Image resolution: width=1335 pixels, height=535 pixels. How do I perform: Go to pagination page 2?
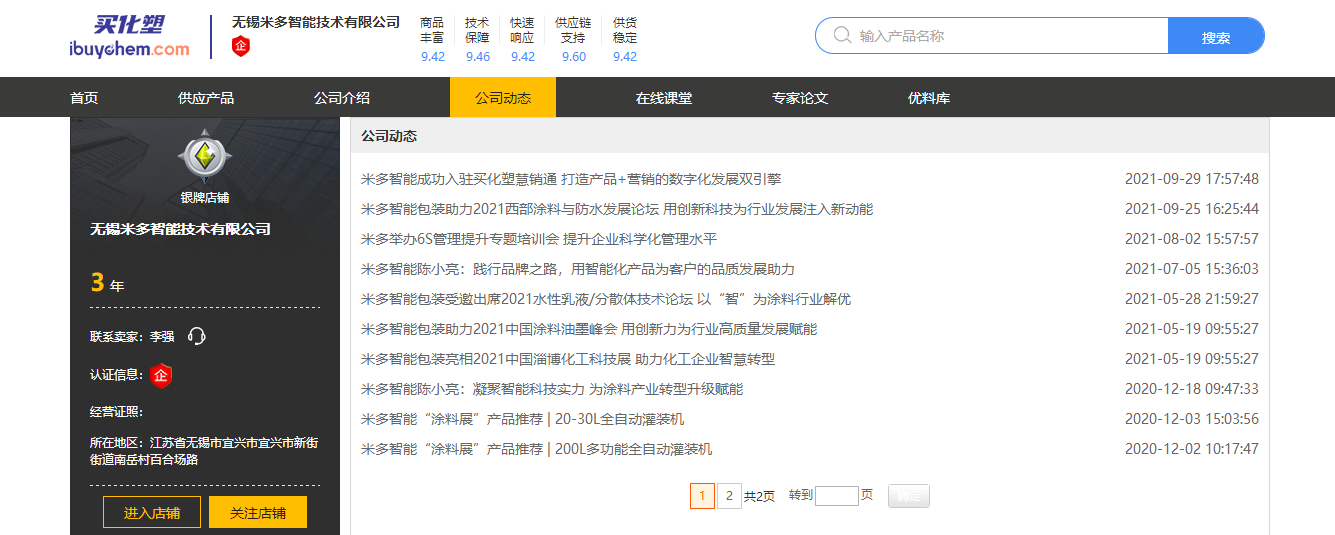coord(729,495)
